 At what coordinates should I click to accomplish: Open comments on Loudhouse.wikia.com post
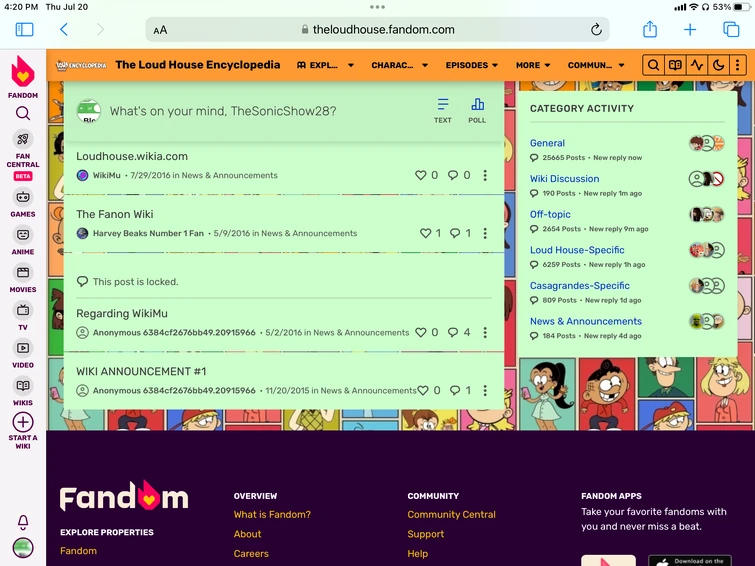(453, 175)
